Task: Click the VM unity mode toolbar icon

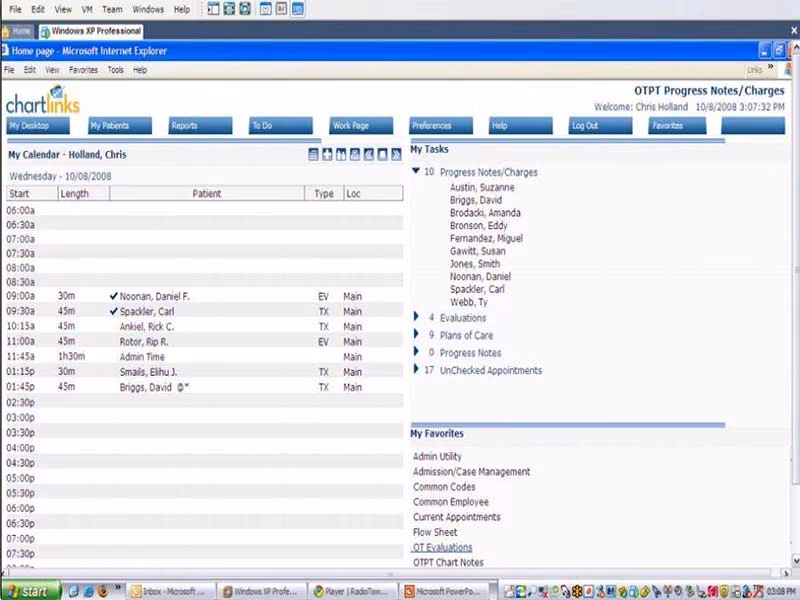Action: pos(245,9)
